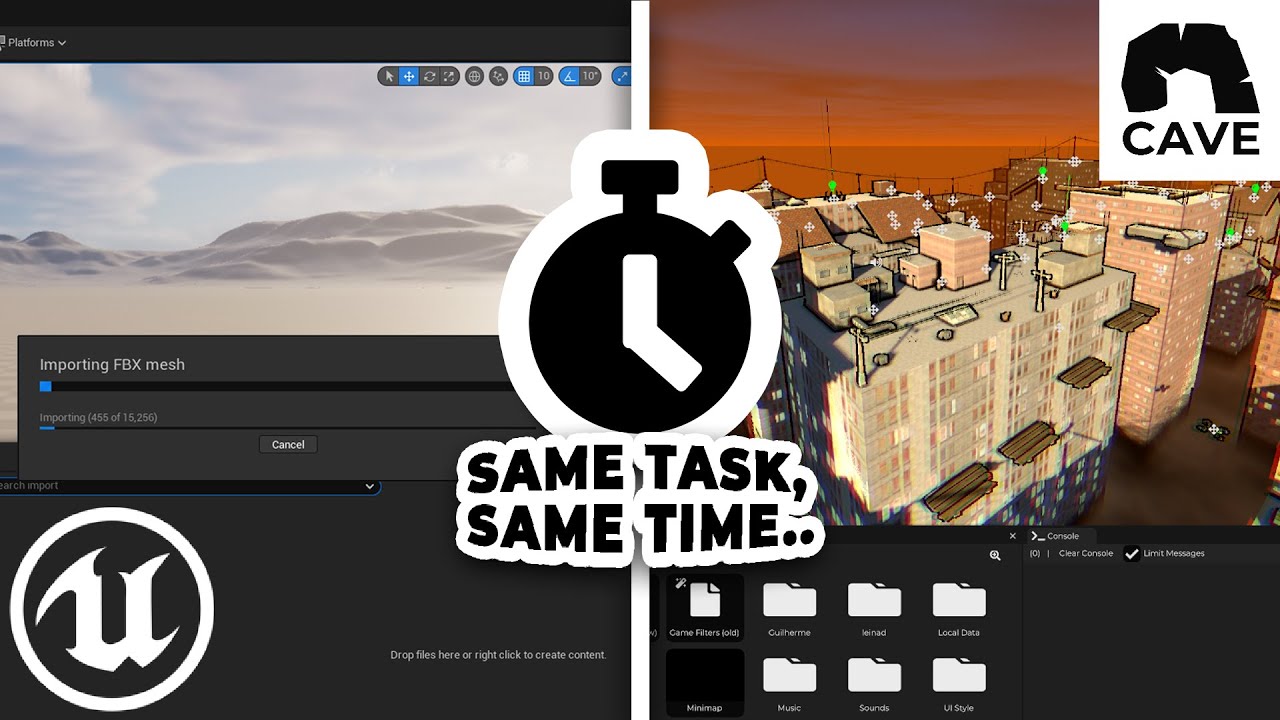Viewport: 1280px width, 720px height.
Task: Toggle the Limit Messages checkbox
Action: point(1132,553)
